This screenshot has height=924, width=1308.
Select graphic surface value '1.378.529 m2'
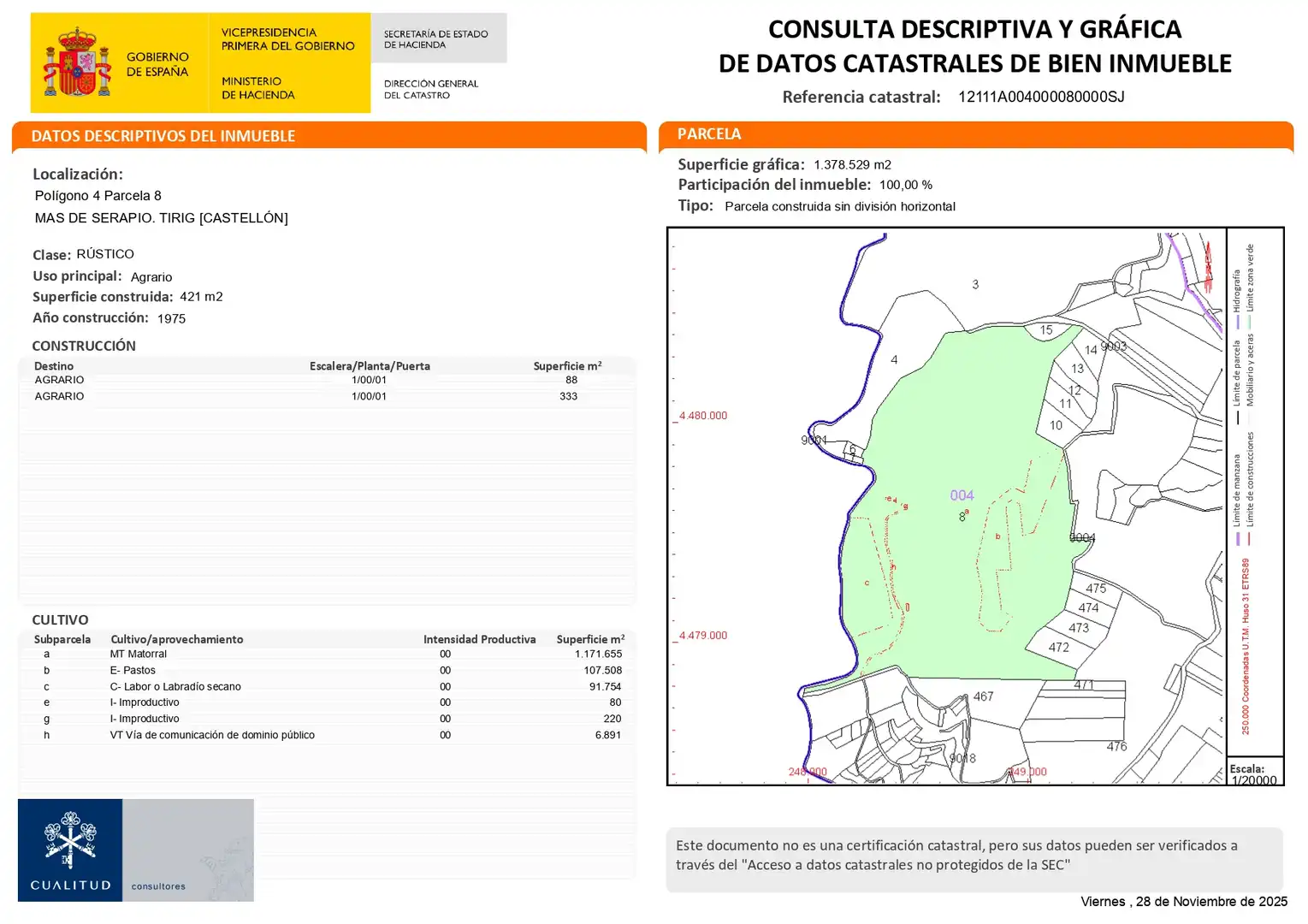coord(852,165)
